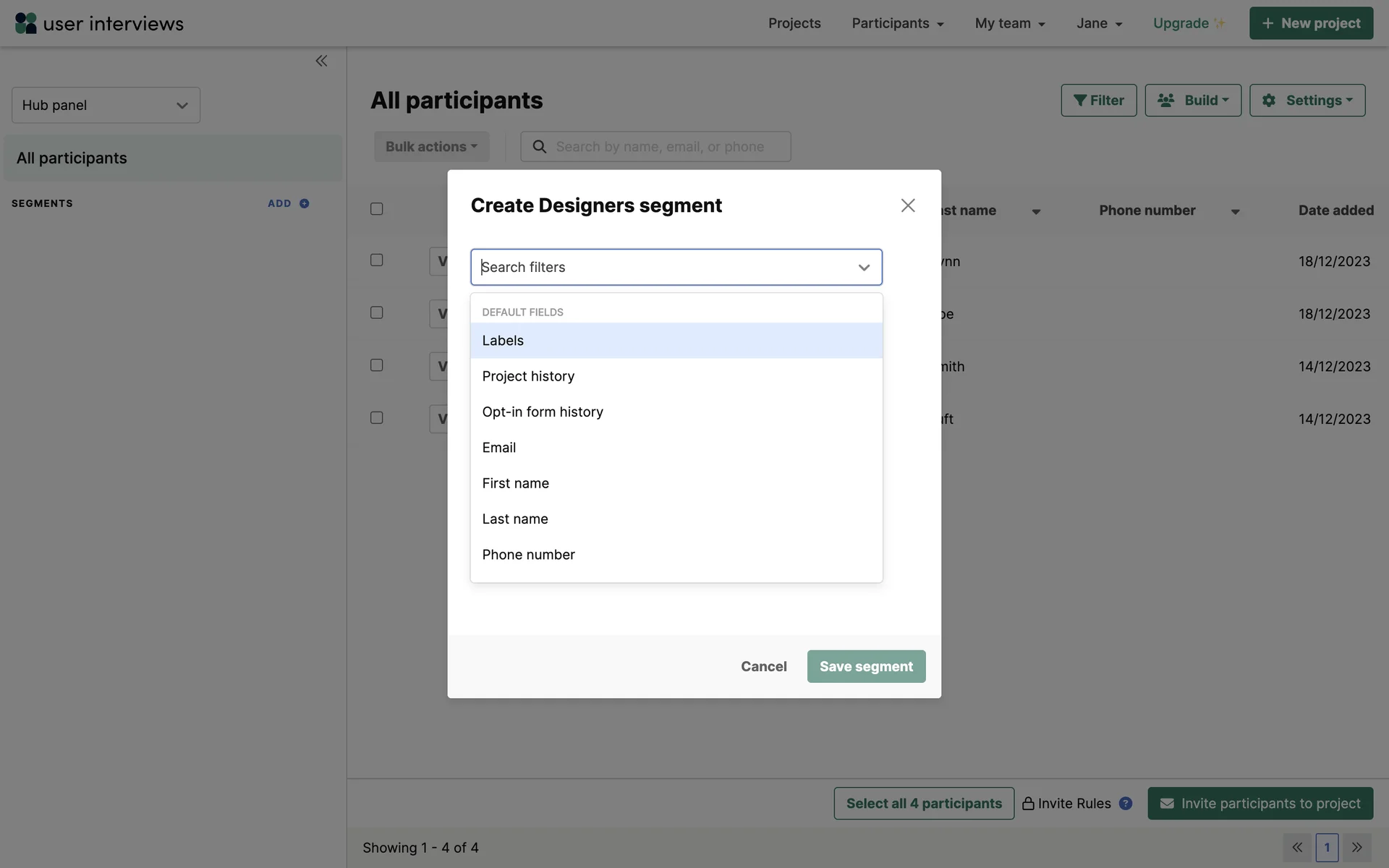Click the Save segment button
The height and width of the screenshot is (868, 1389).
coord(866,666)
